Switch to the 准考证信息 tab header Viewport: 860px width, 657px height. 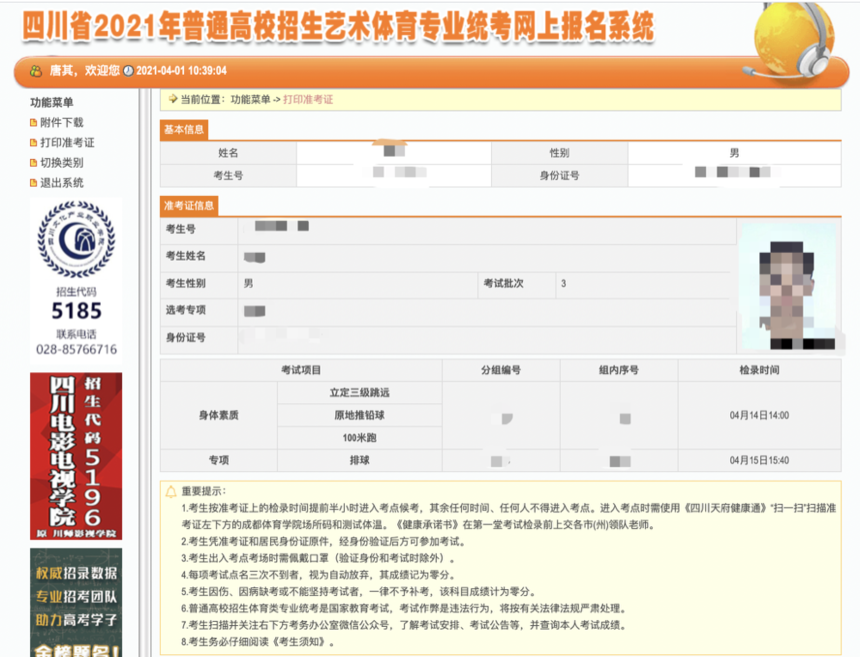coord(189,206)
